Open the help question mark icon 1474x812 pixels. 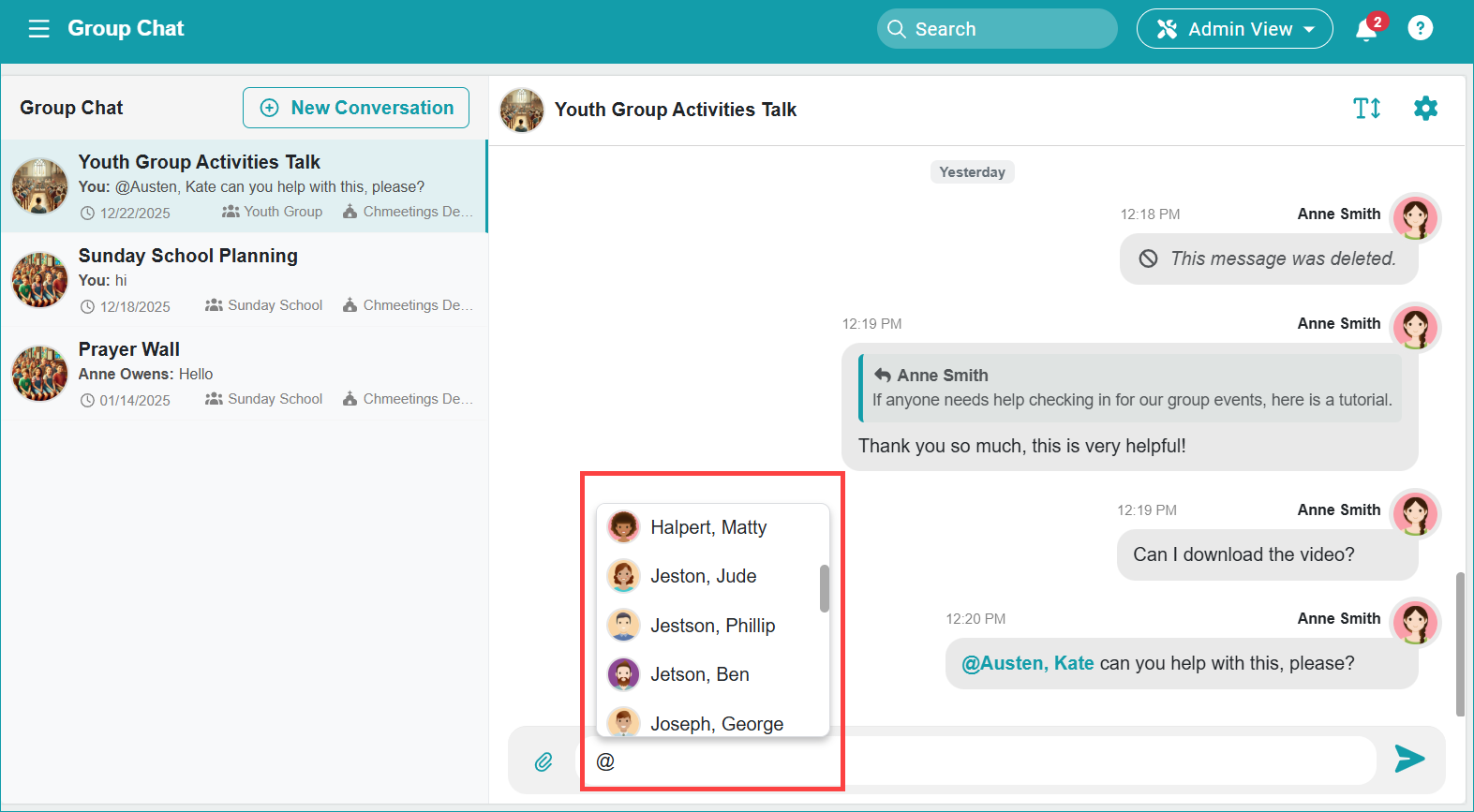coord(1420,29)
